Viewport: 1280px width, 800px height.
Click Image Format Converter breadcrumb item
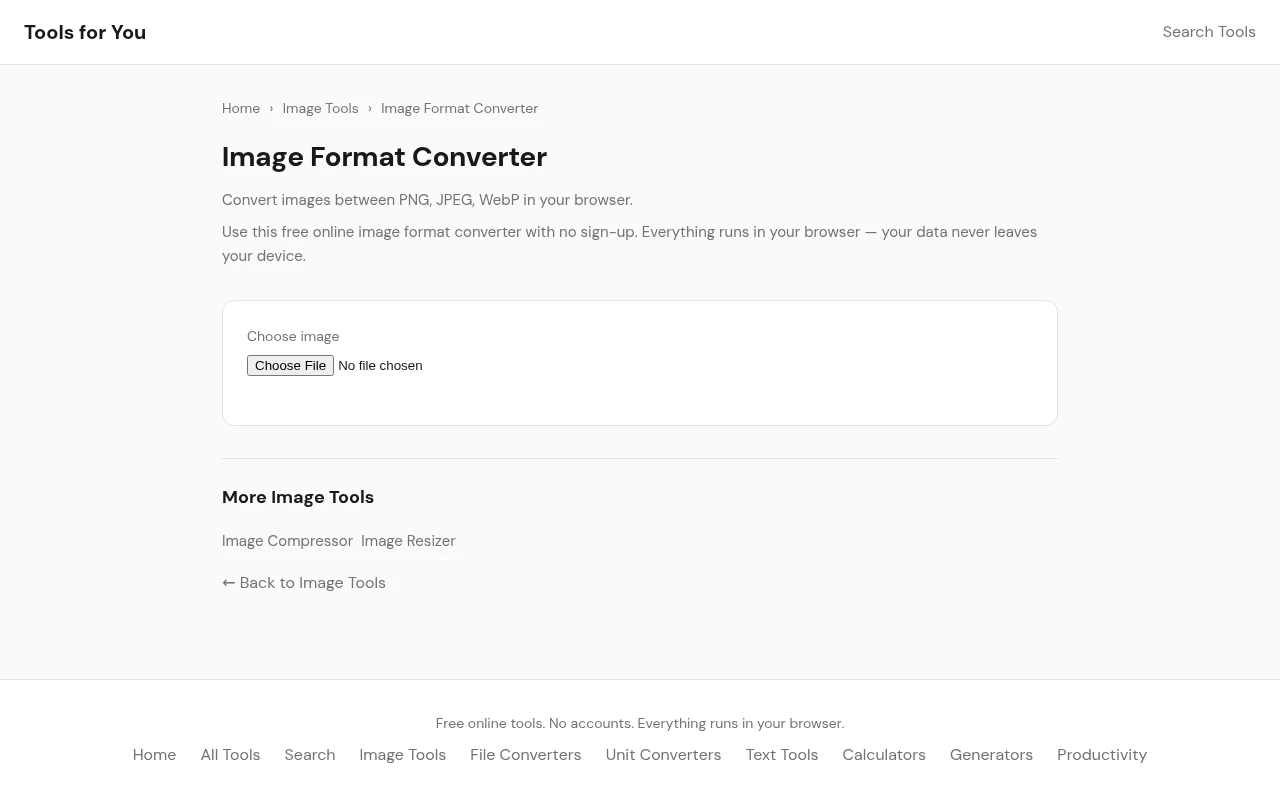(x=459, y=108)
